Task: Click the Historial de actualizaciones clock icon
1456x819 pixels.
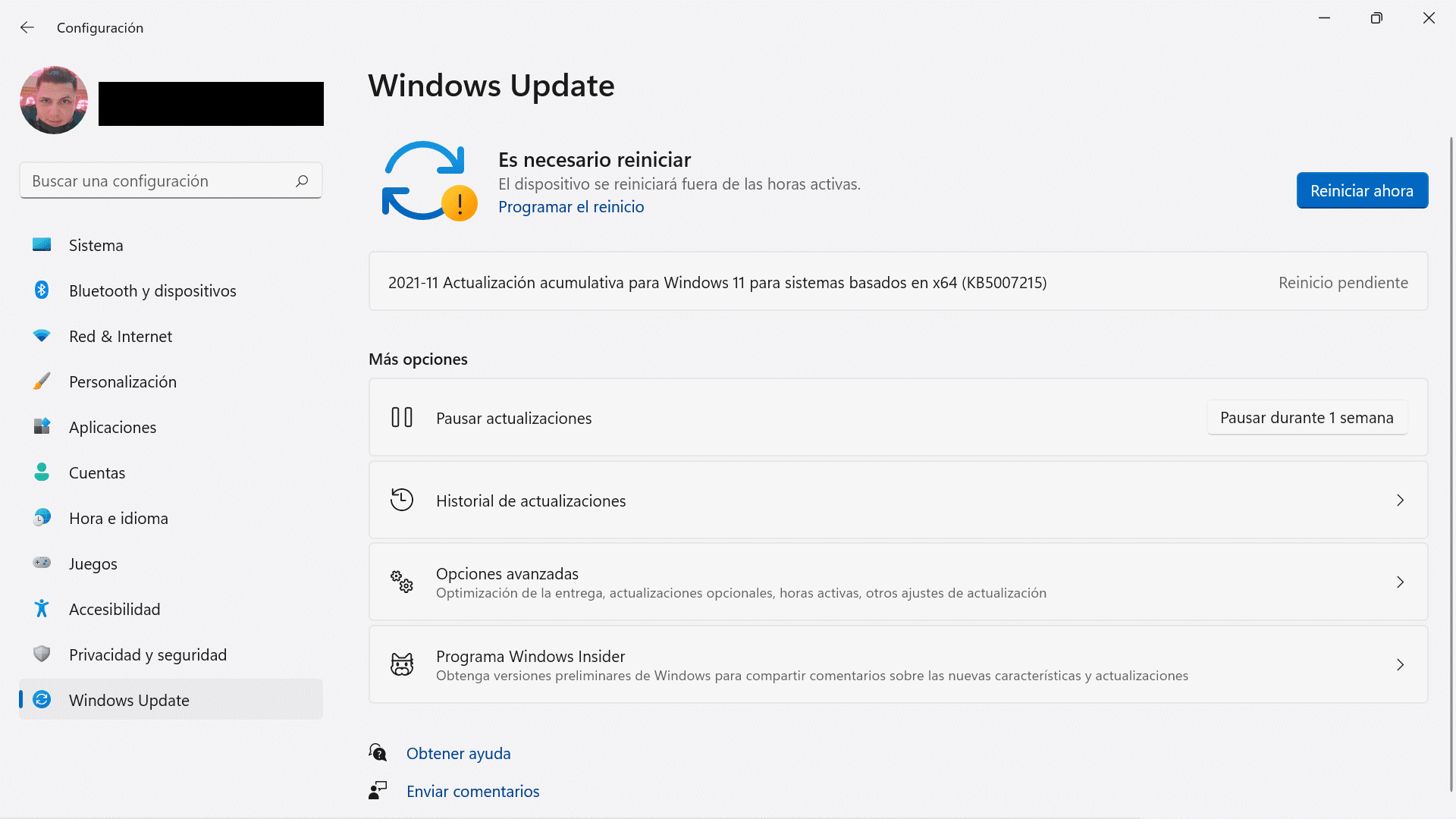Action: tap(402, 500)
